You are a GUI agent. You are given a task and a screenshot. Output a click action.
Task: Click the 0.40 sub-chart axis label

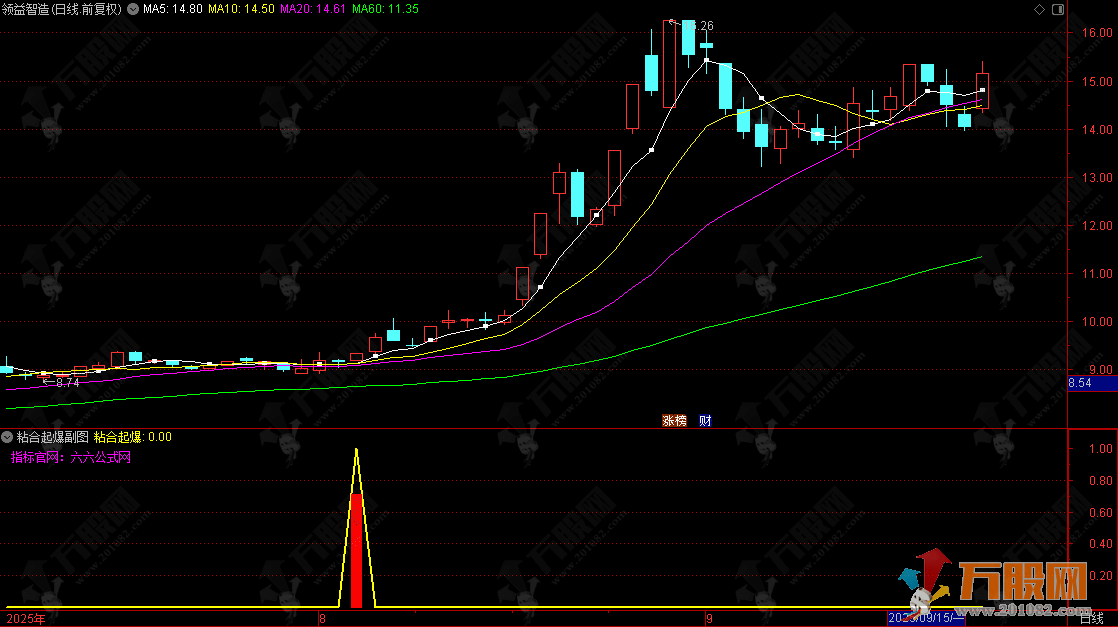pyautogui.click(x=1101, y=544)
